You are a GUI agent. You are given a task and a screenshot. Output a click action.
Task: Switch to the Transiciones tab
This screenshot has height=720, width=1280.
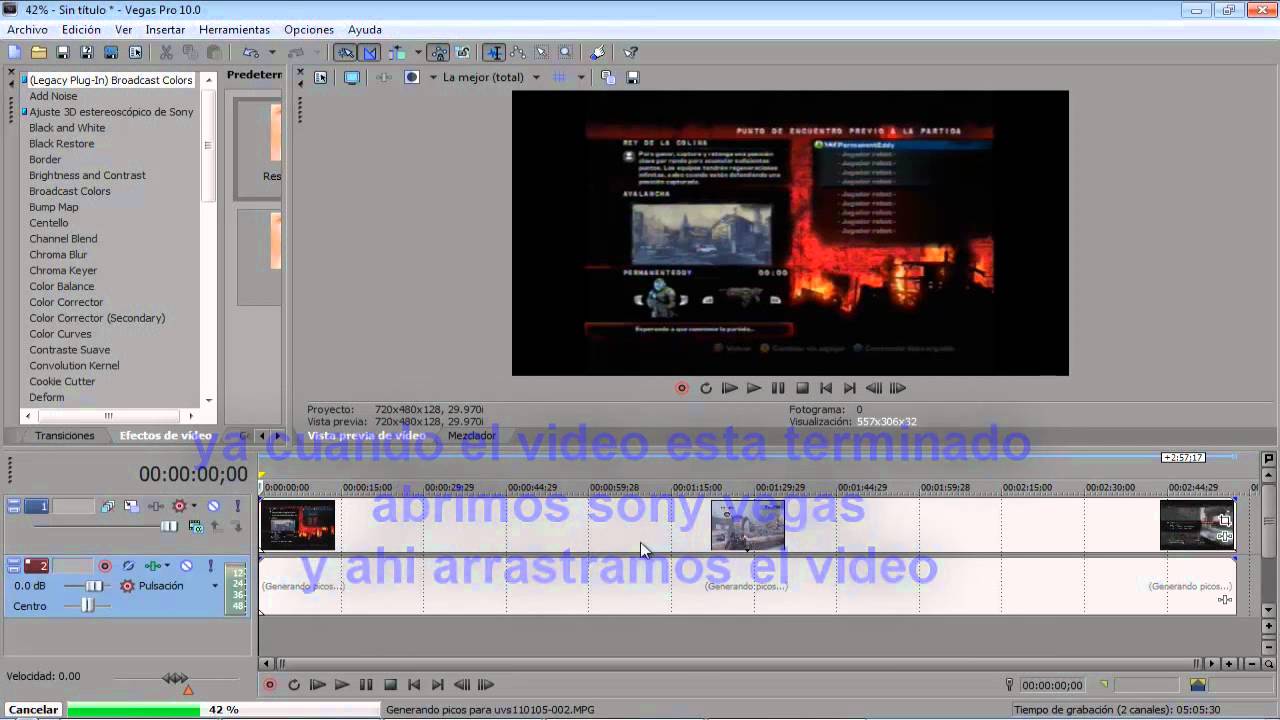pos(65,436)
